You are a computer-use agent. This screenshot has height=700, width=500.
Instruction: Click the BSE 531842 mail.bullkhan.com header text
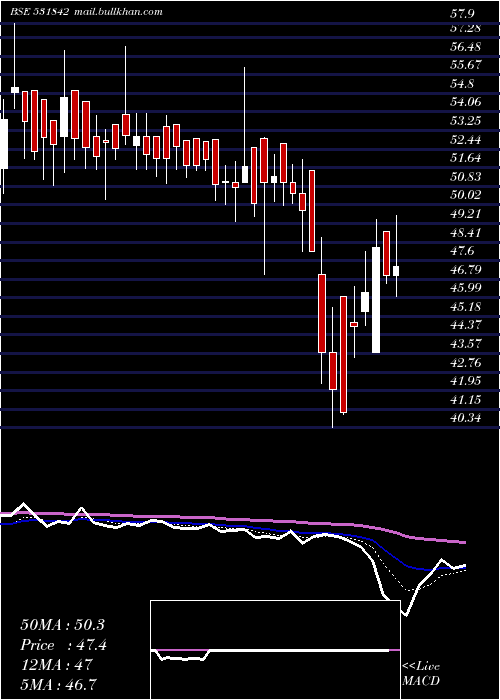click(x=87, y=12)
